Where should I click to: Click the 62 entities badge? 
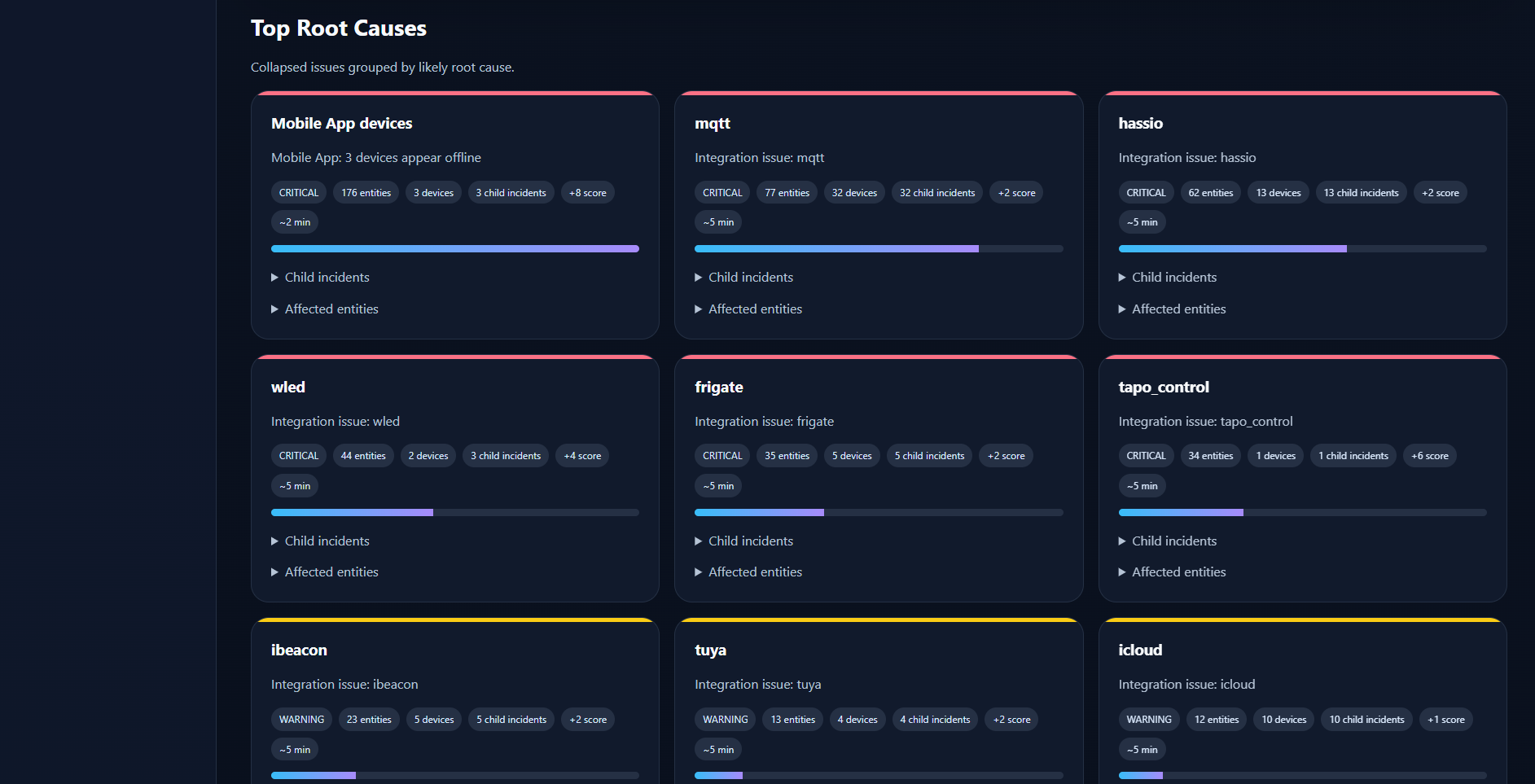1211,193
